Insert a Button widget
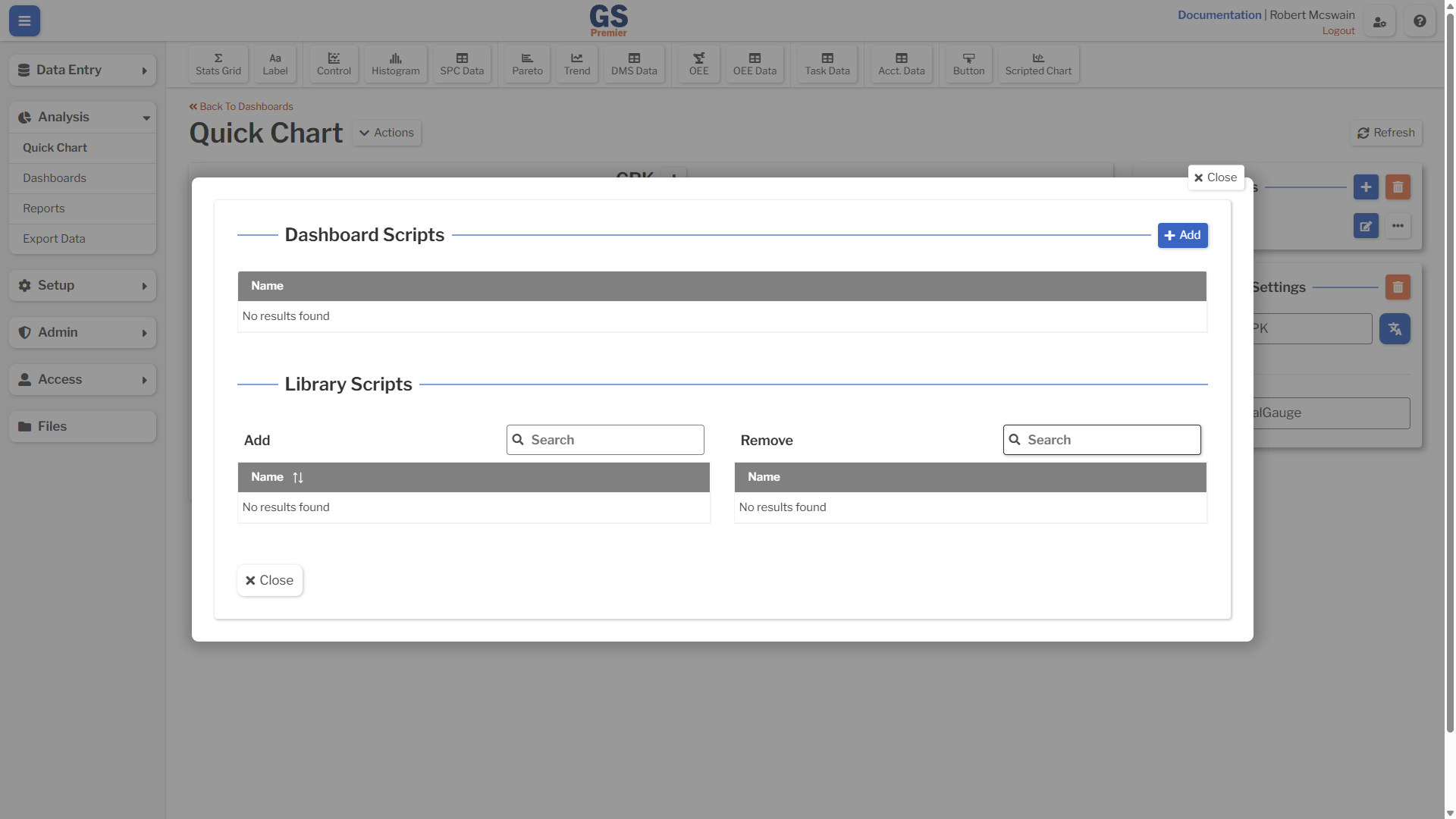1456x819 pixels. click(x=968, y=64)
